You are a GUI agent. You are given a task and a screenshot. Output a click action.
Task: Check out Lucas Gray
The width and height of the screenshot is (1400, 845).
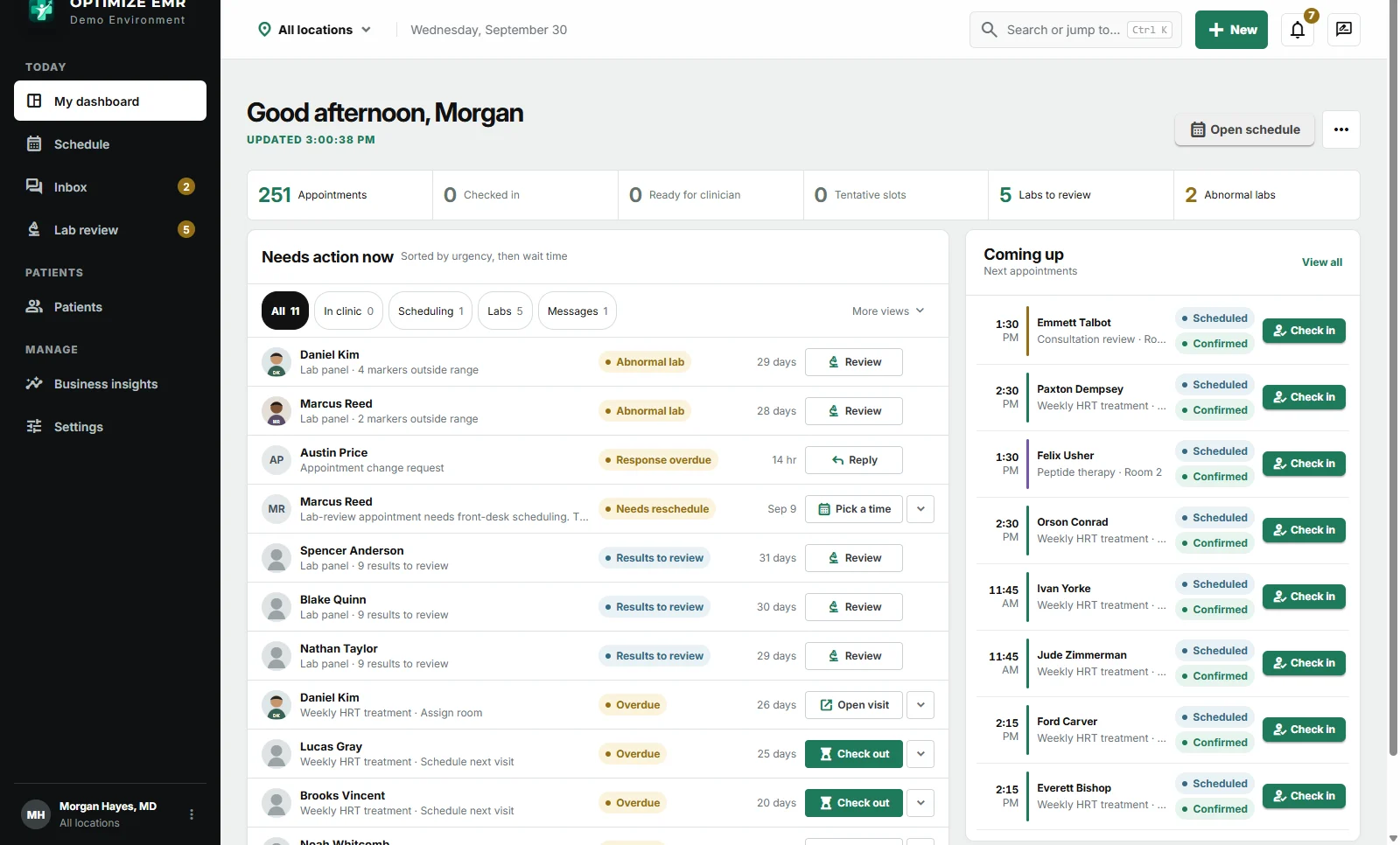854,754
